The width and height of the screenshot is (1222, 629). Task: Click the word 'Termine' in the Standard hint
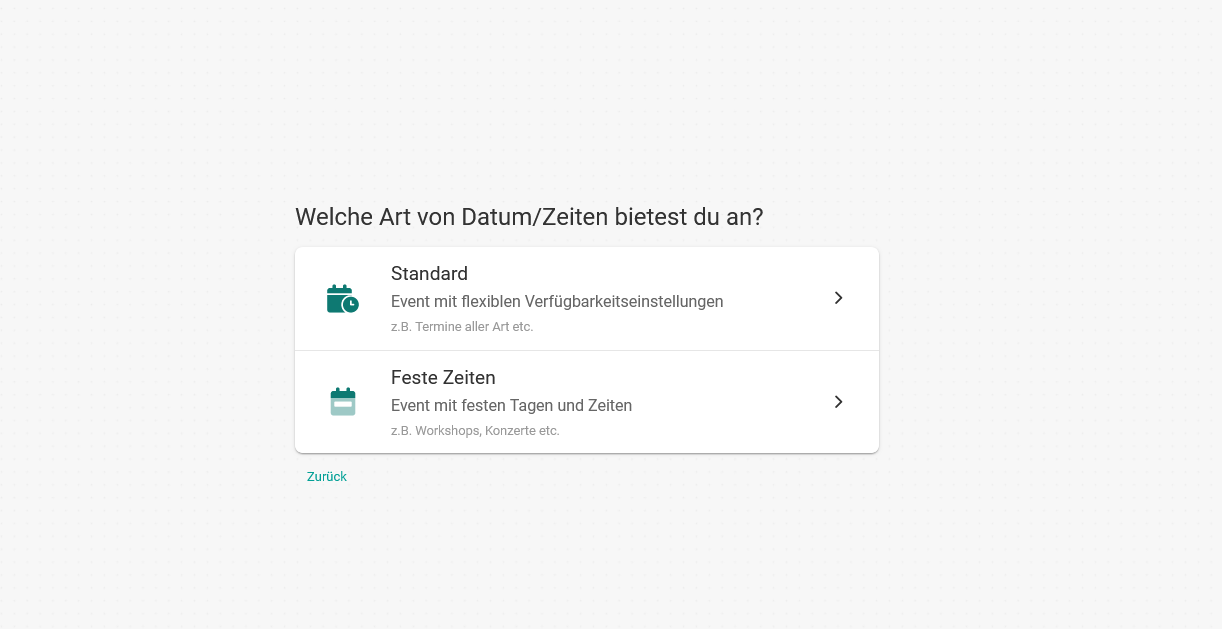(x=438, y=327)
